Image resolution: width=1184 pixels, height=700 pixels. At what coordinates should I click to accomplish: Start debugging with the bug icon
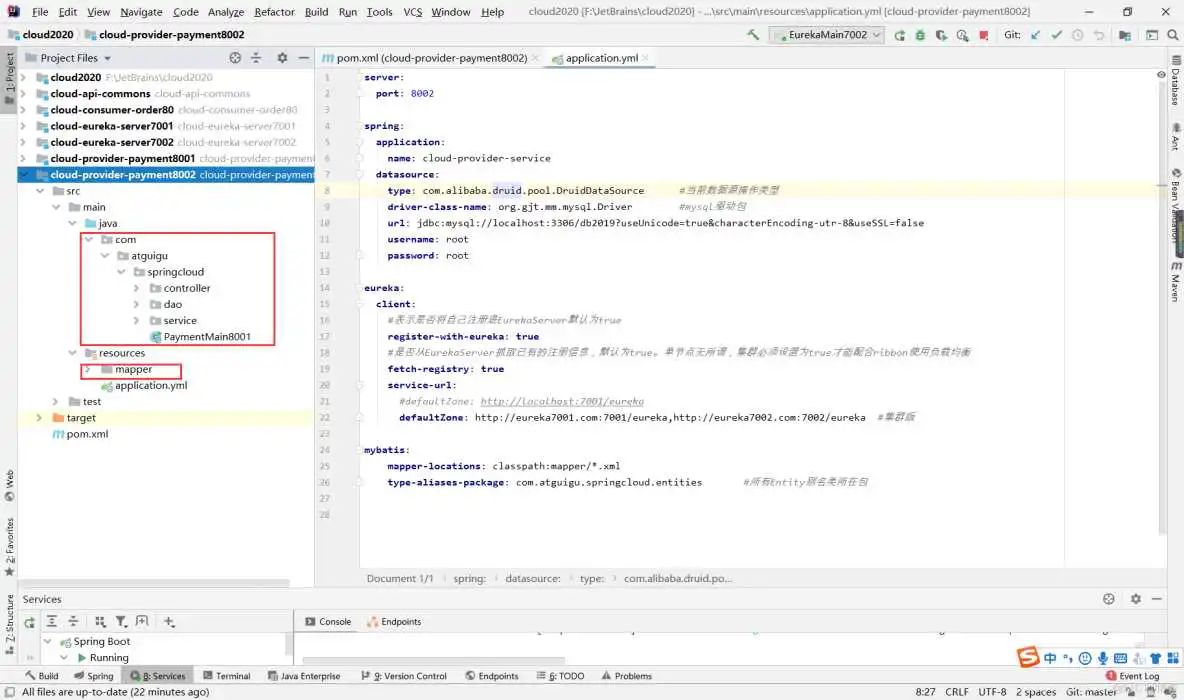tap(920, 34)
